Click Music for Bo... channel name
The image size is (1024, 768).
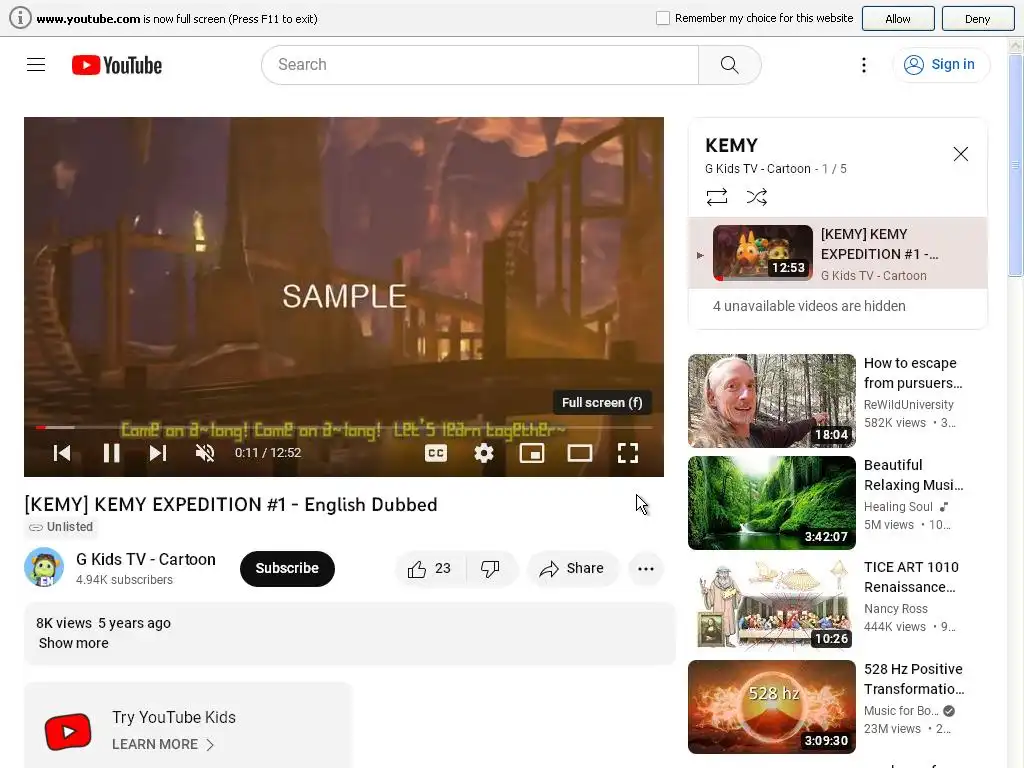pyautogui.click(x=901, y=711)
